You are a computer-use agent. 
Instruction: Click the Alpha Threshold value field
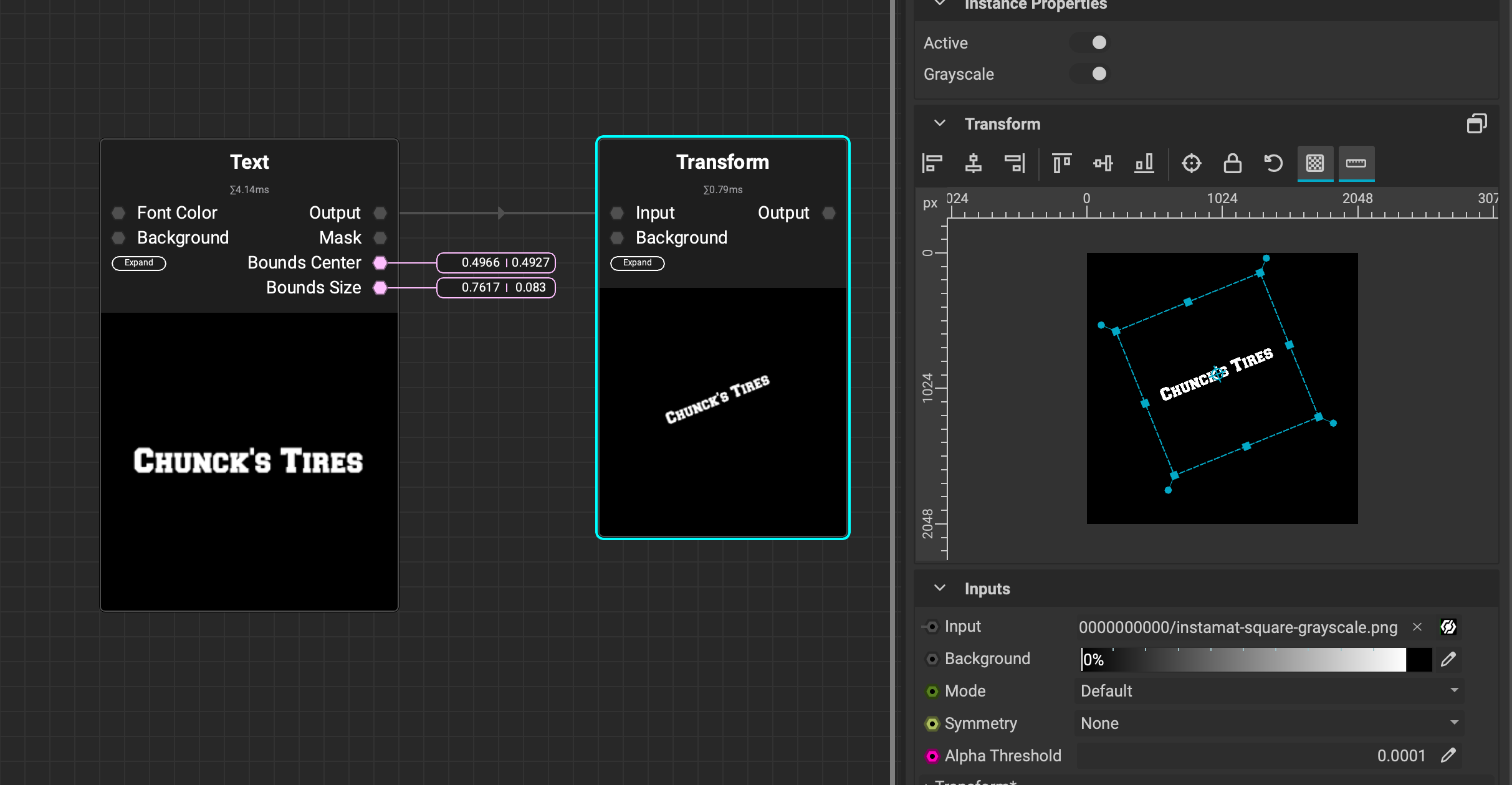point(1253,756)
